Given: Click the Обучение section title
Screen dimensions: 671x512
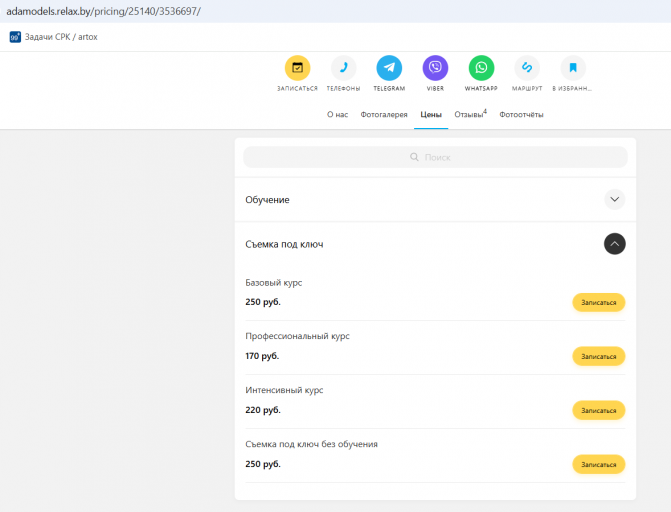Looking at the screenshot, I should tap(267, 200).
